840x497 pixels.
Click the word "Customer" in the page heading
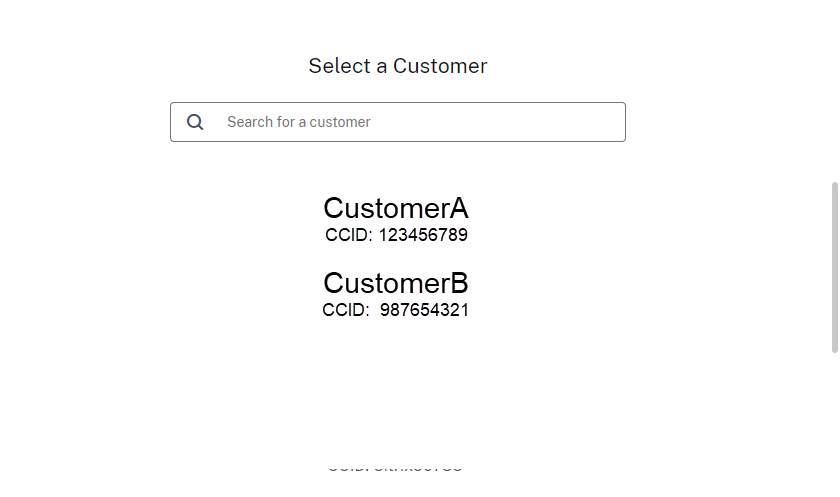pos(440,66)
